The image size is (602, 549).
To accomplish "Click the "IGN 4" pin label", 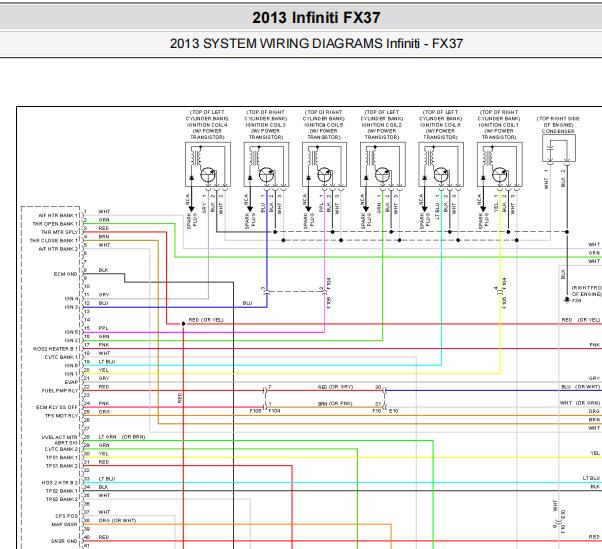I will coord(71,299).
